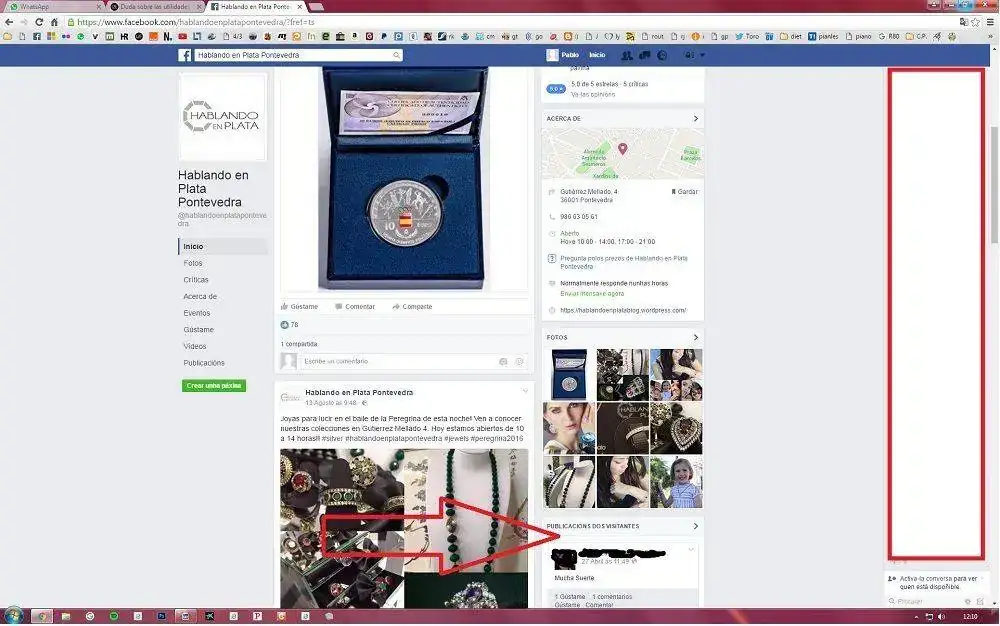This screenshot has height=626, width=1000.
Task: Share the coin post with Comparte
Action: (x=396, y=306)
